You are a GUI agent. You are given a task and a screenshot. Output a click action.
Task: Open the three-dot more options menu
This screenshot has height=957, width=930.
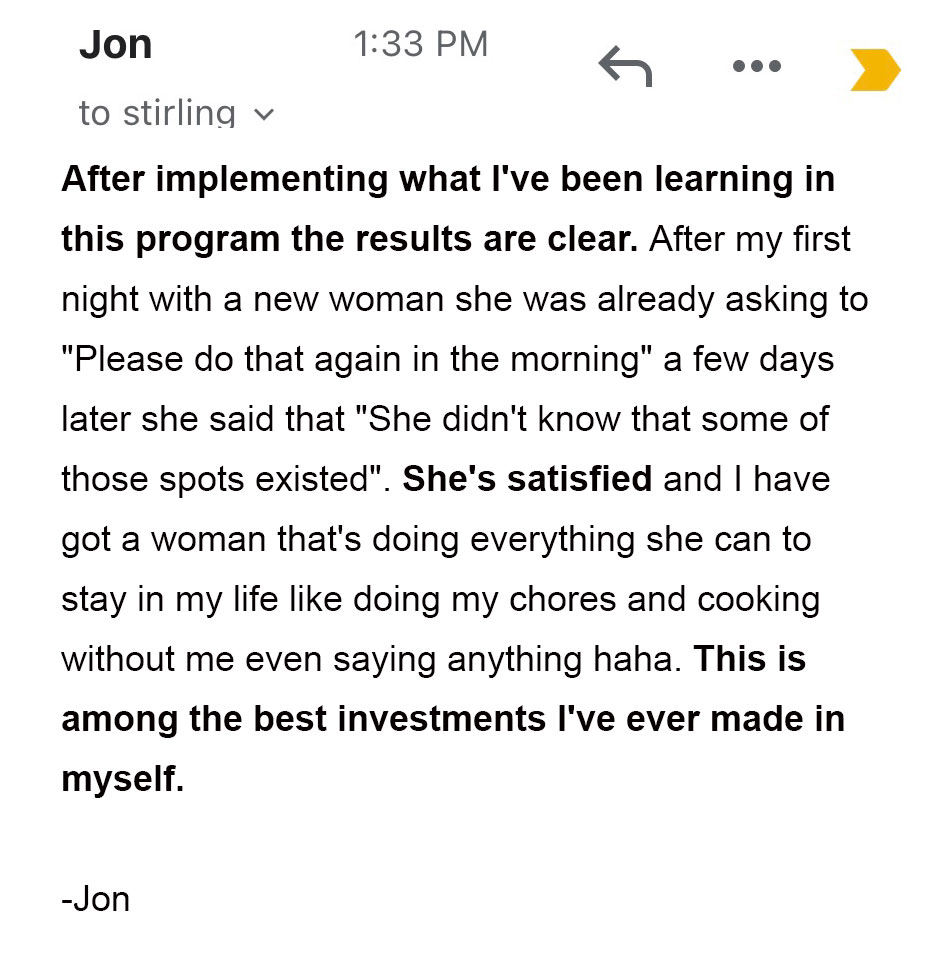(756, 68)
